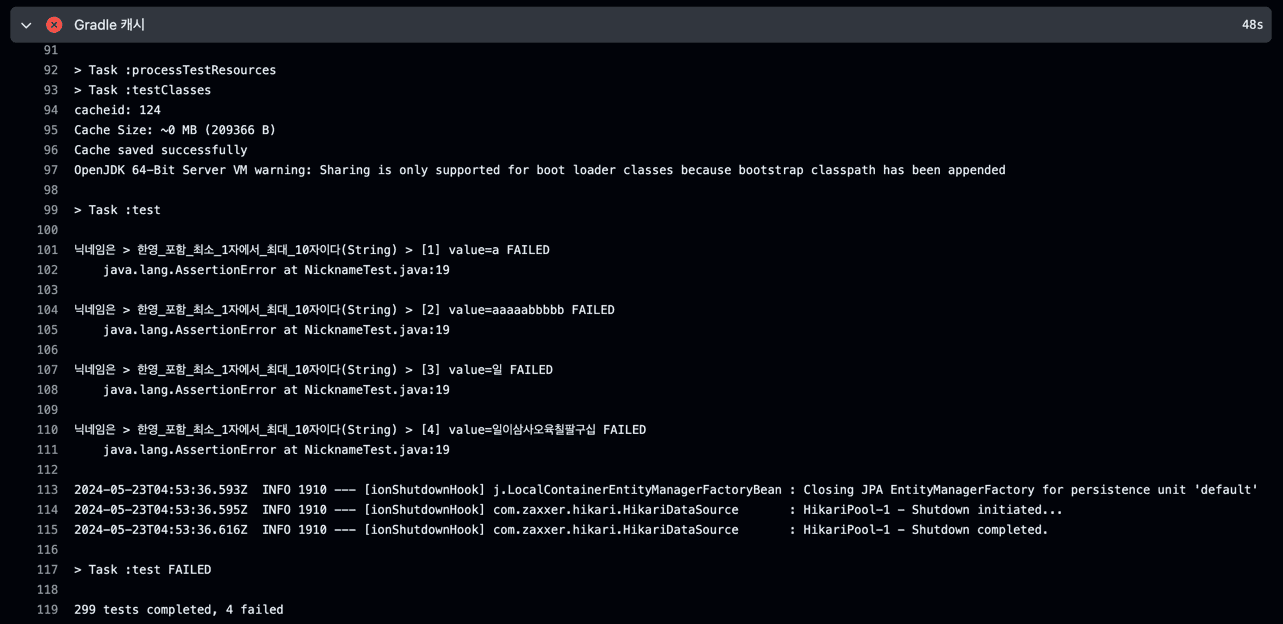This screenshot has width=1283, height=624.
Task: Select the Gradle 캐시 step title
Action: coord(109,25)
